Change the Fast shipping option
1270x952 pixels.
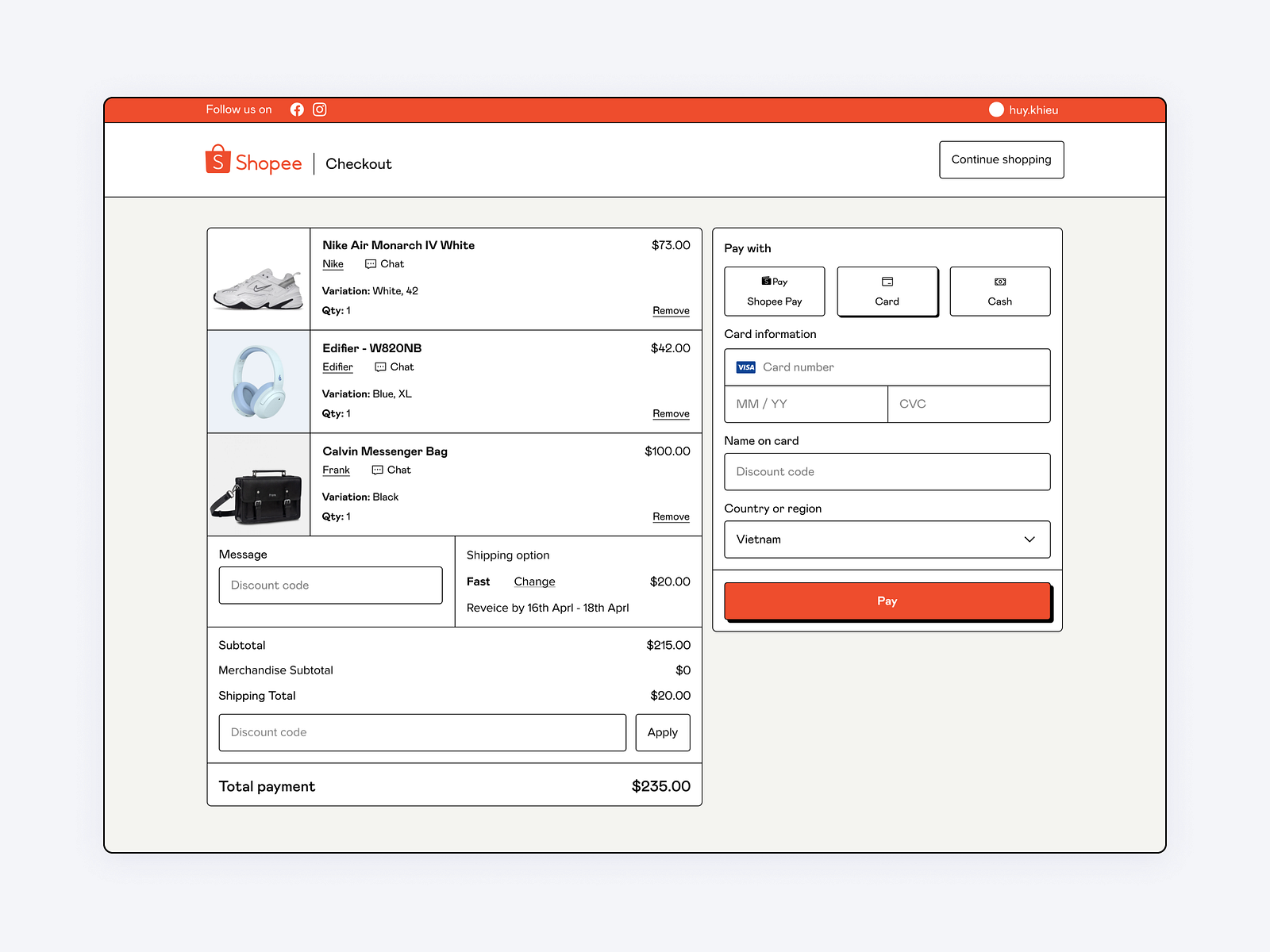535,582
